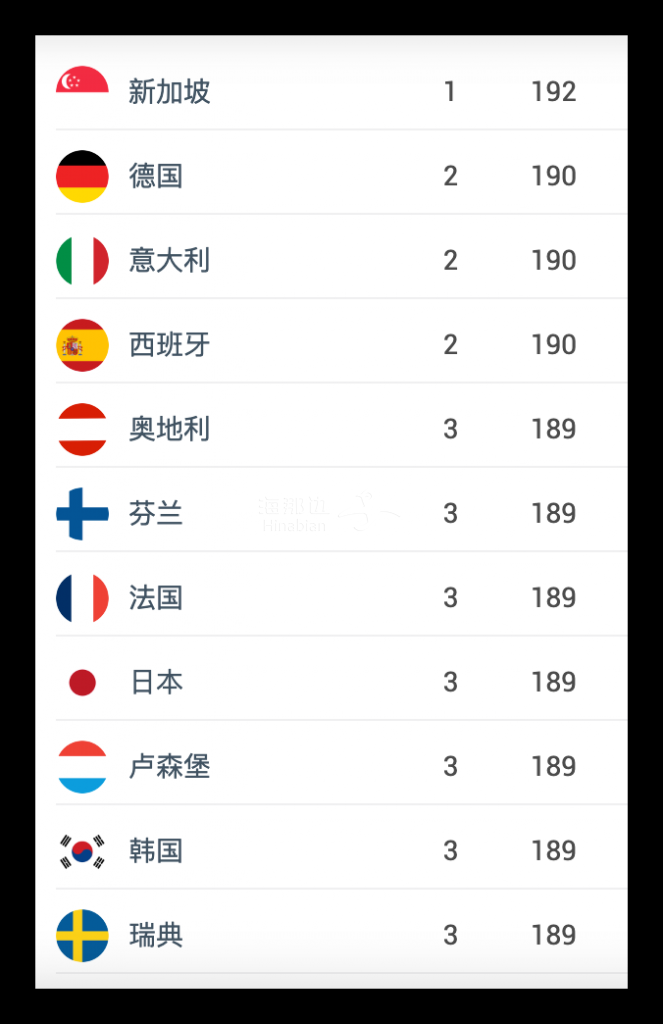Select the 奥地利 country name
The width and height of the screenshot is (663, 1024).
[169, 429]
